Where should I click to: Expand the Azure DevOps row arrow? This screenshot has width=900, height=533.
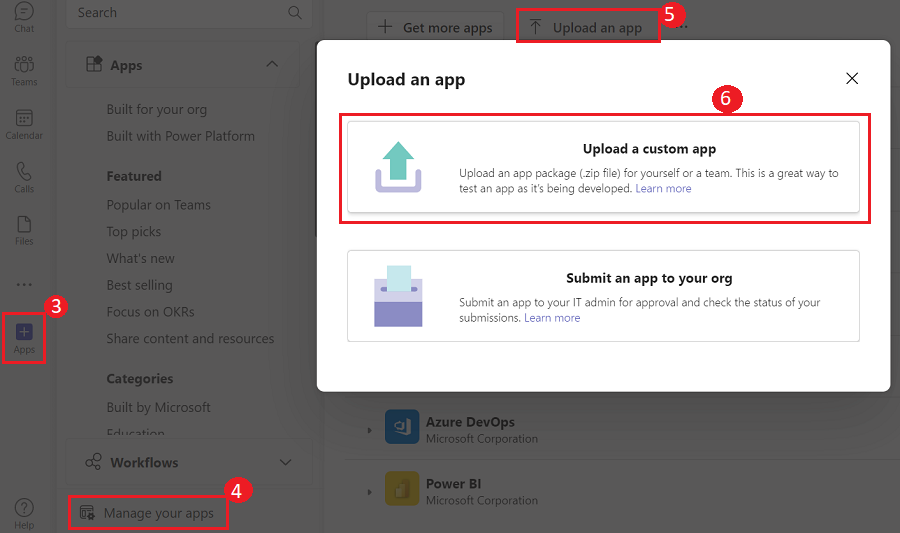click(x=370, y=430)
